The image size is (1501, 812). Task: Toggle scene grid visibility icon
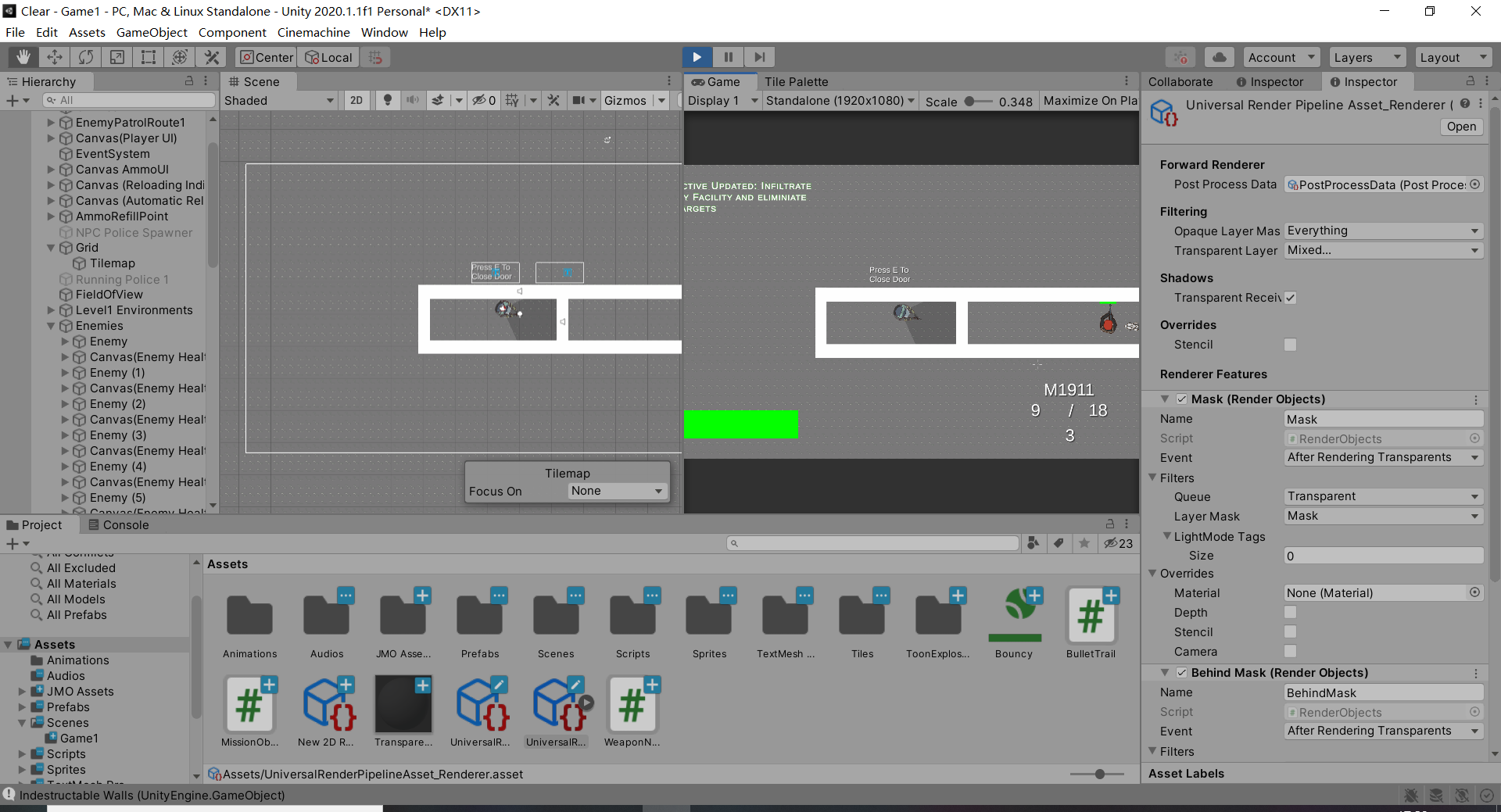[512, 100]
